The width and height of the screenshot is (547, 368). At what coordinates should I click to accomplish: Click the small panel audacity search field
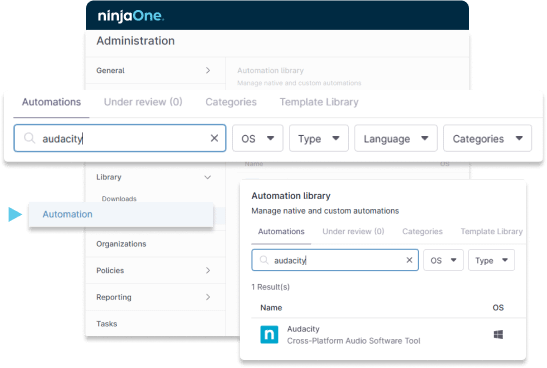(335, 260)
